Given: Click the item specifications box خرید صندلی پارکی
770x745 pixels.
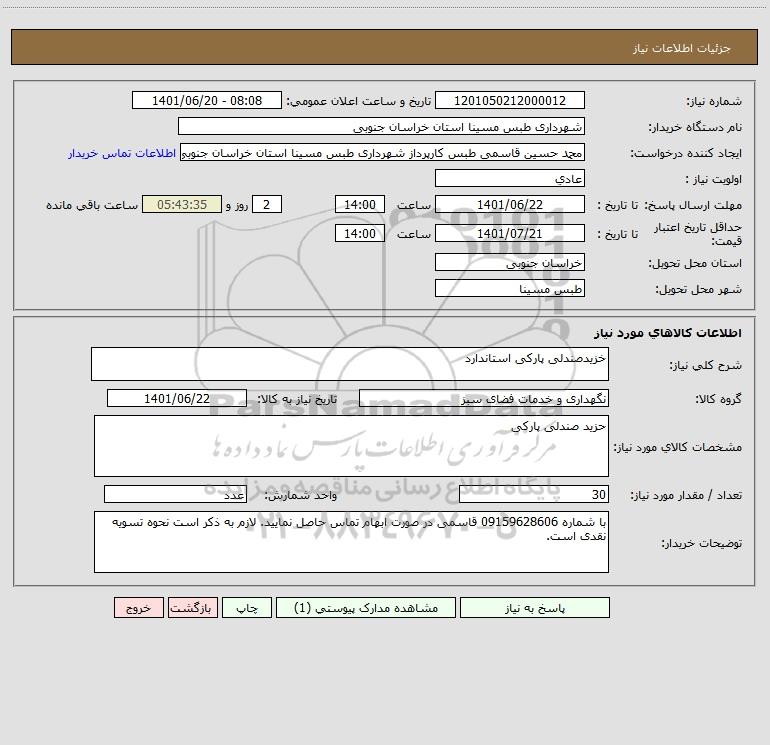Looking at the screenshot, I should click(x=351, y=446).
